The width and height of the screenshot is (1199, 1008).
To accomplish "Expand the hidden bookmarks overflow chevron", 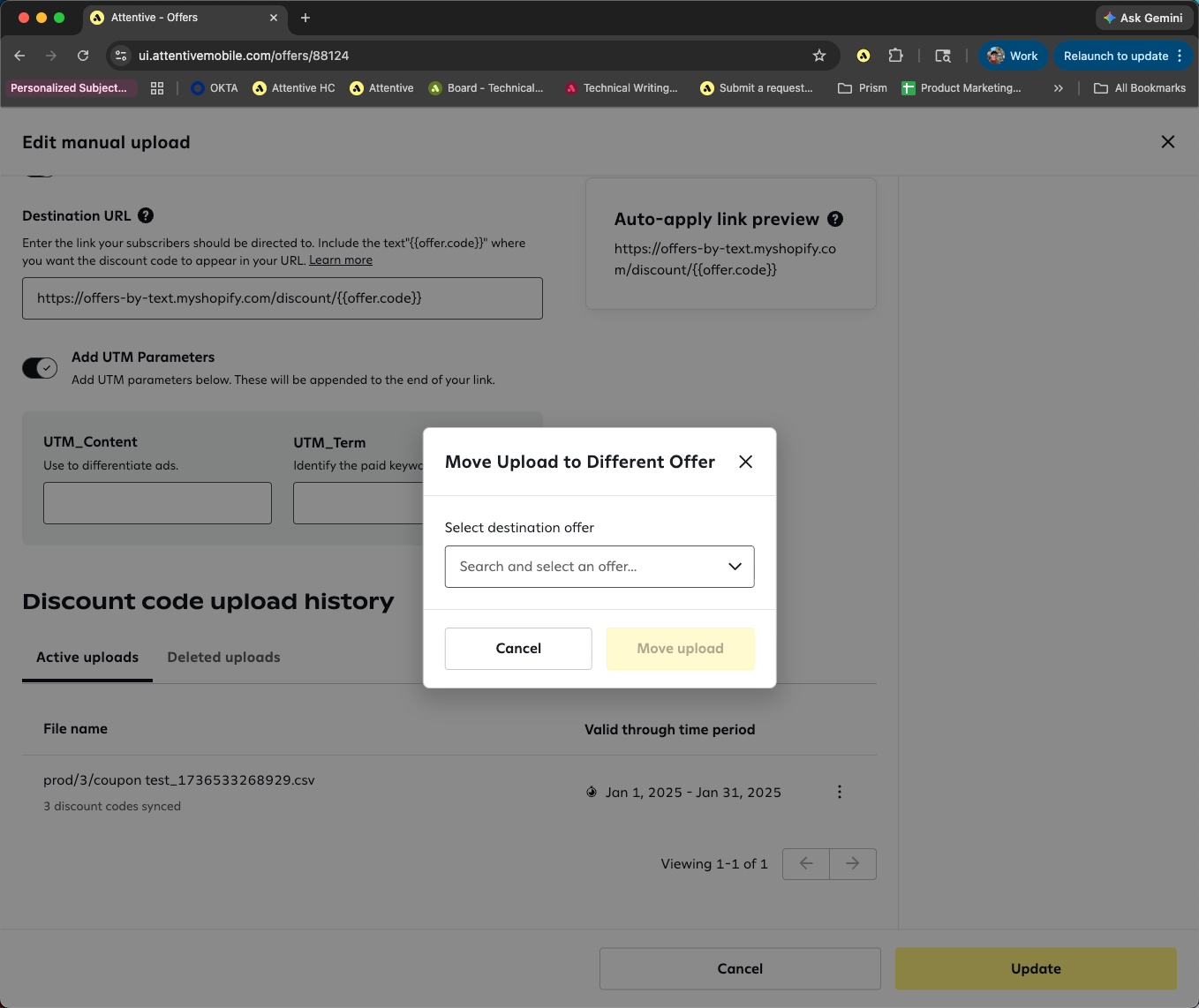I will pos(1058,88).
